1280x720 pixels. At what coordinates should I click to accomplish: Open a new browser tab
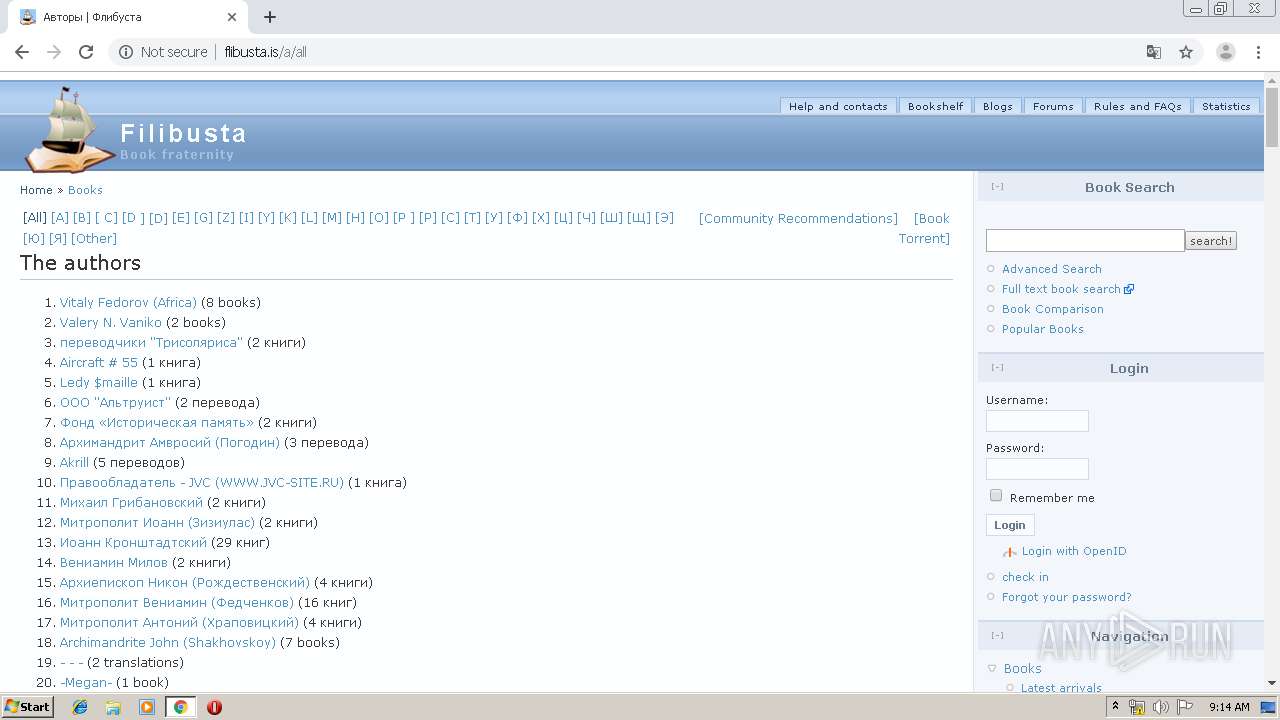270,17
